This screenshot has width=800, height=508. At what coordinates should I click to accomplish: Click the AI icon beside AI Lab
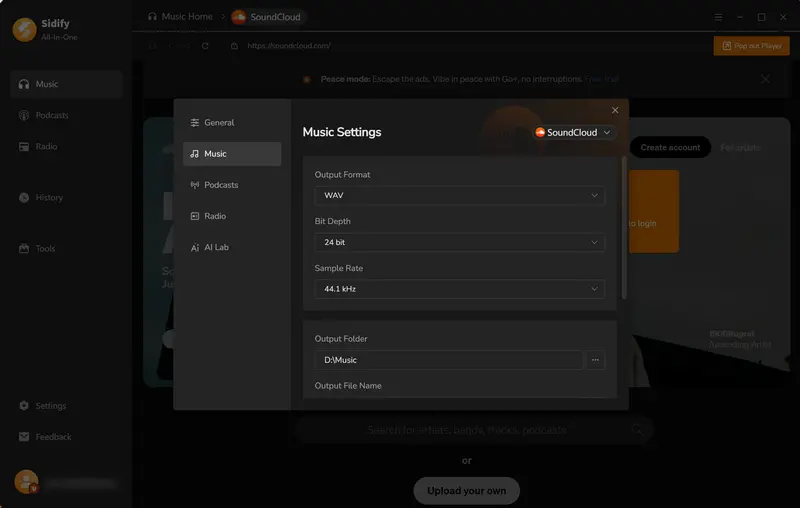194,247
